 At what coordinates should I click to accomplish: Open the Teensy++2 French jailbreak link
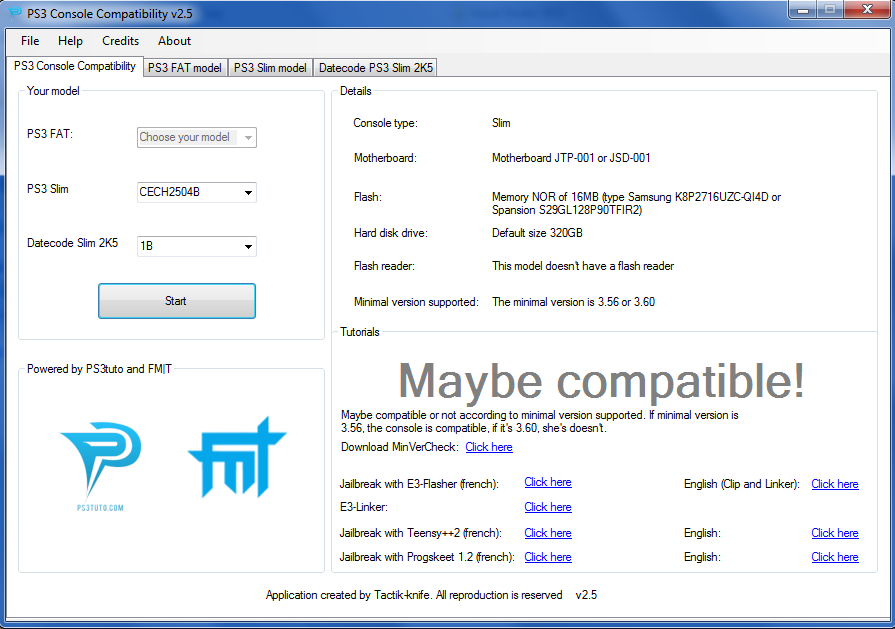point(548,533)
